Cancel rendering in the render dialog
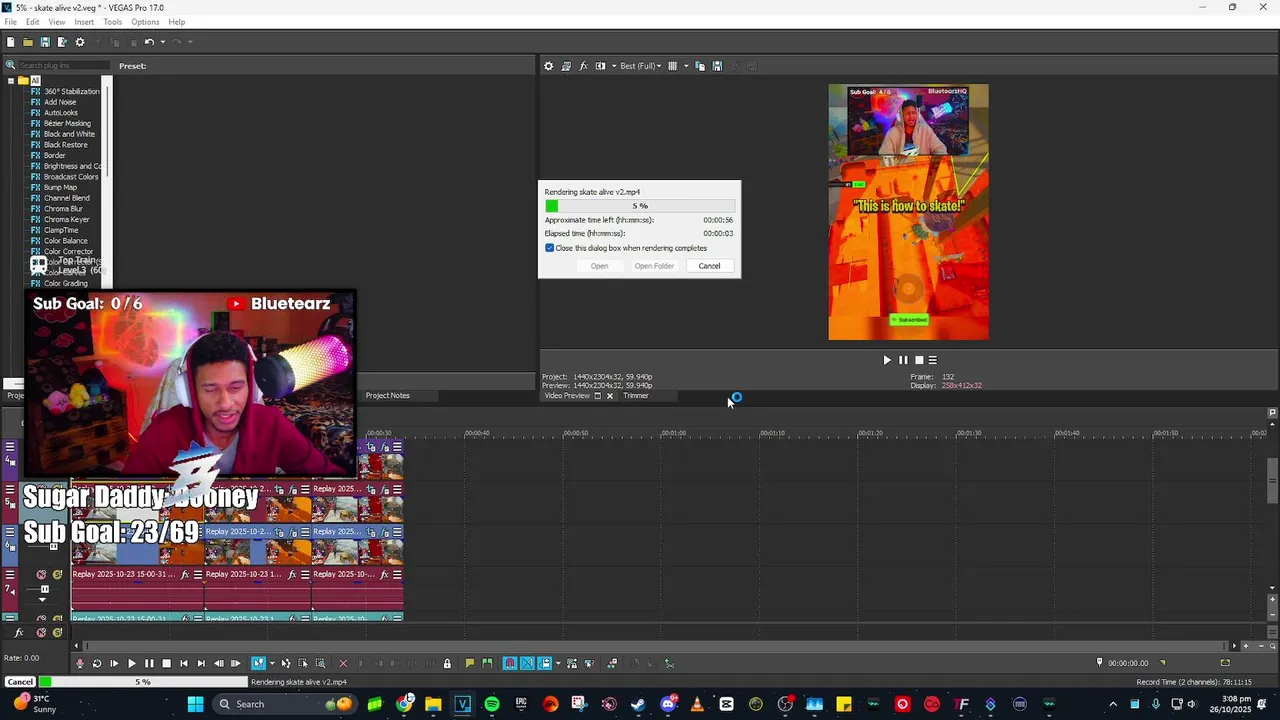Viewport: 1280px width, 720px height. 709,266
